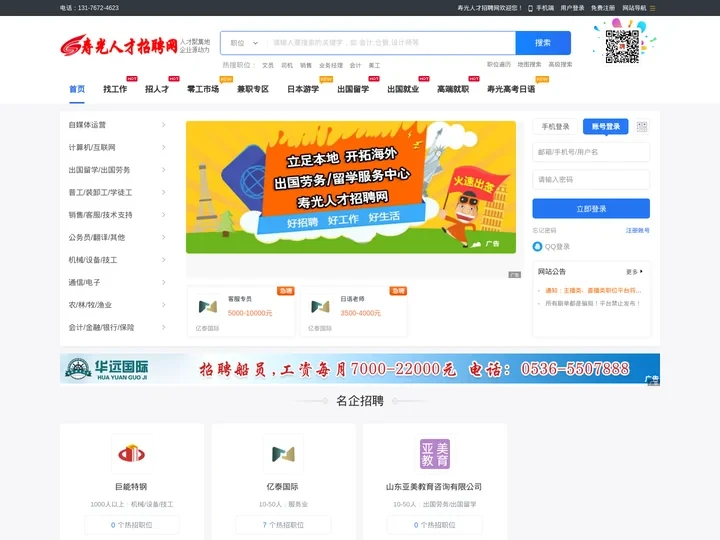Image resolution: width=720 pixels, height=540 pixels.
Task: Open 出国留学 nav item
Action: click(x=353, y=89)
